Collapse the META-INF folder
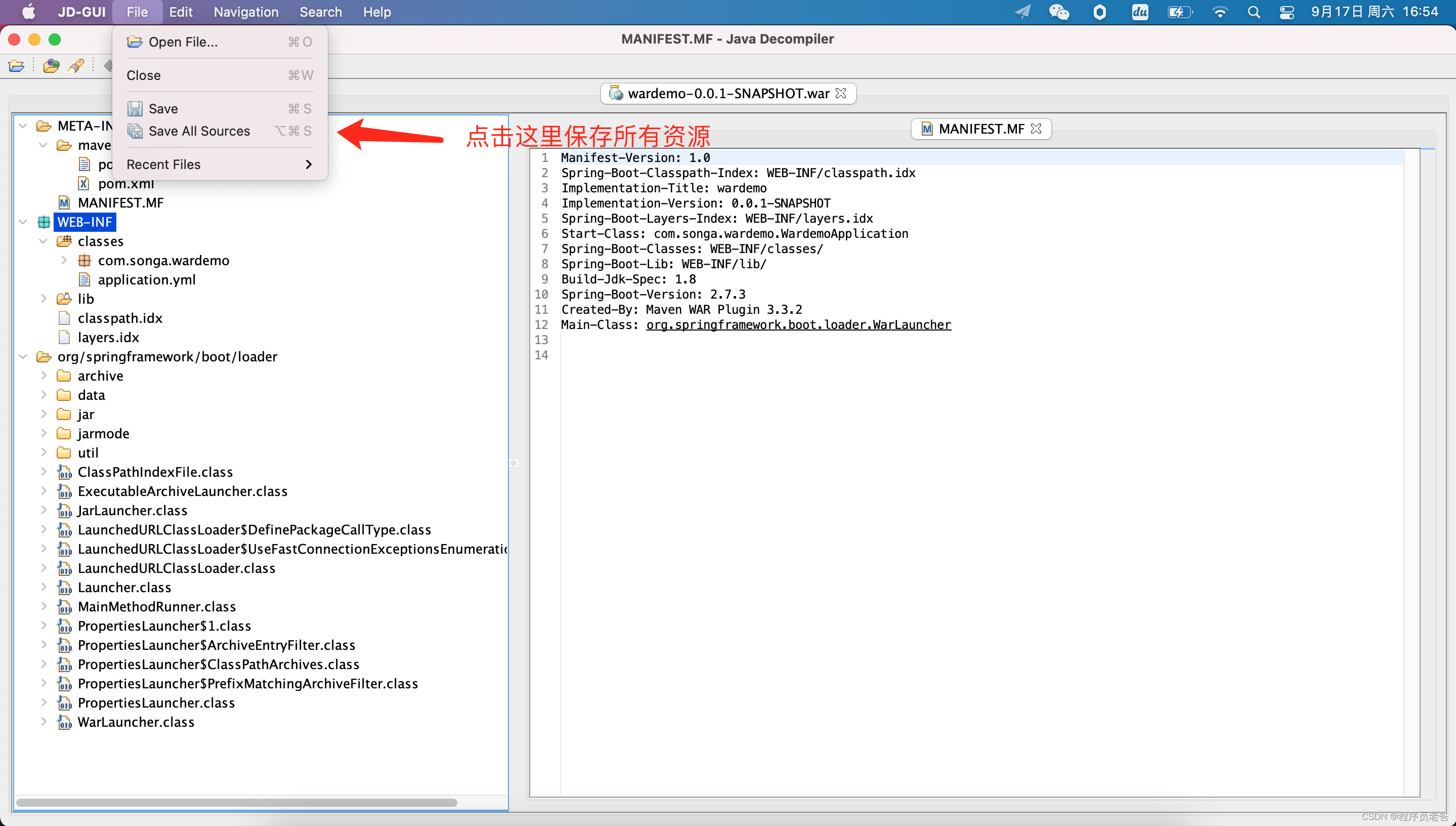The image size is (1456, 826). click(x=23, y=126)
